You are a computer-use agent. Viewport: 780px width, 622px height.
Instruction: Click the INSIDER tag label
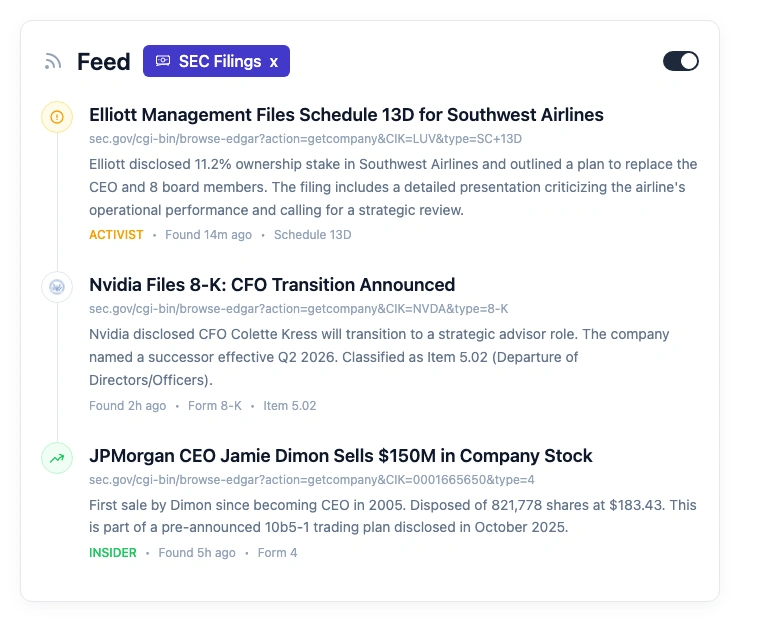click(x=113, y=553)
